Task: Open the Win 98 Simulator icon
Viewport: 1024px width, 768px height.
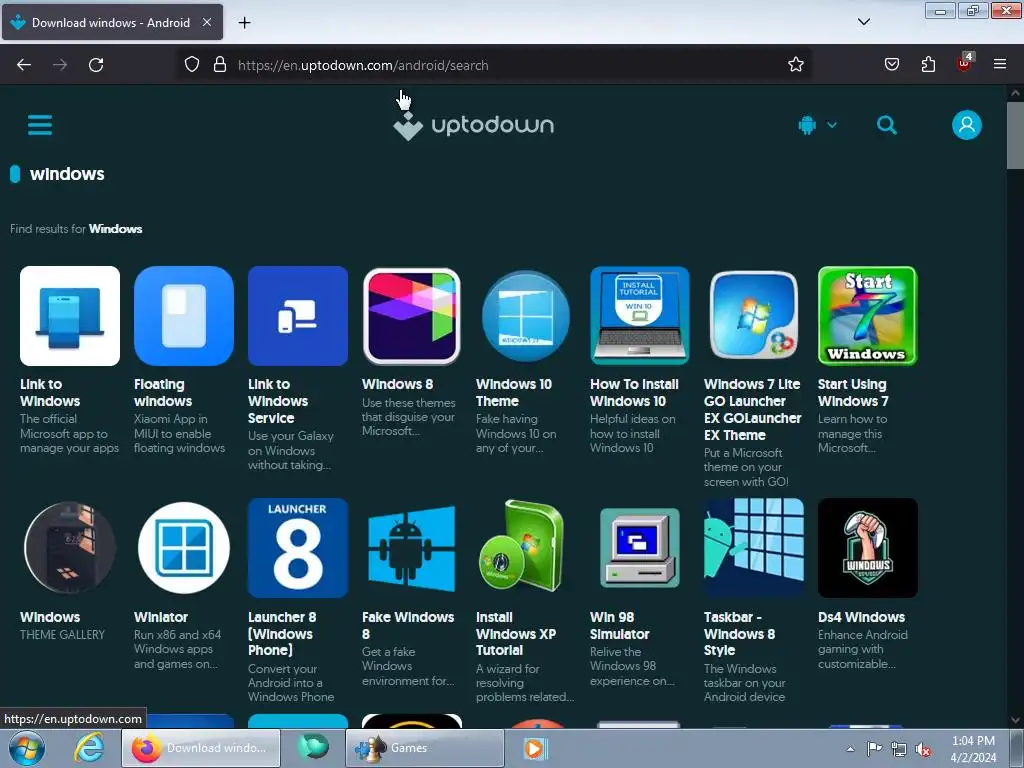Action: pyautogui.click(x=640, y=548)
